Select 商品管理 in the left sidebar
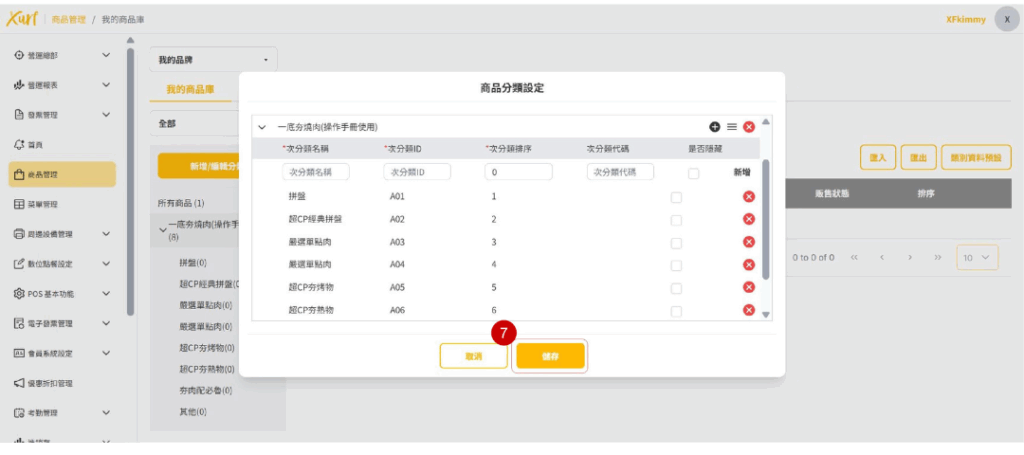The image size is (1024, 455). [58, 174]
